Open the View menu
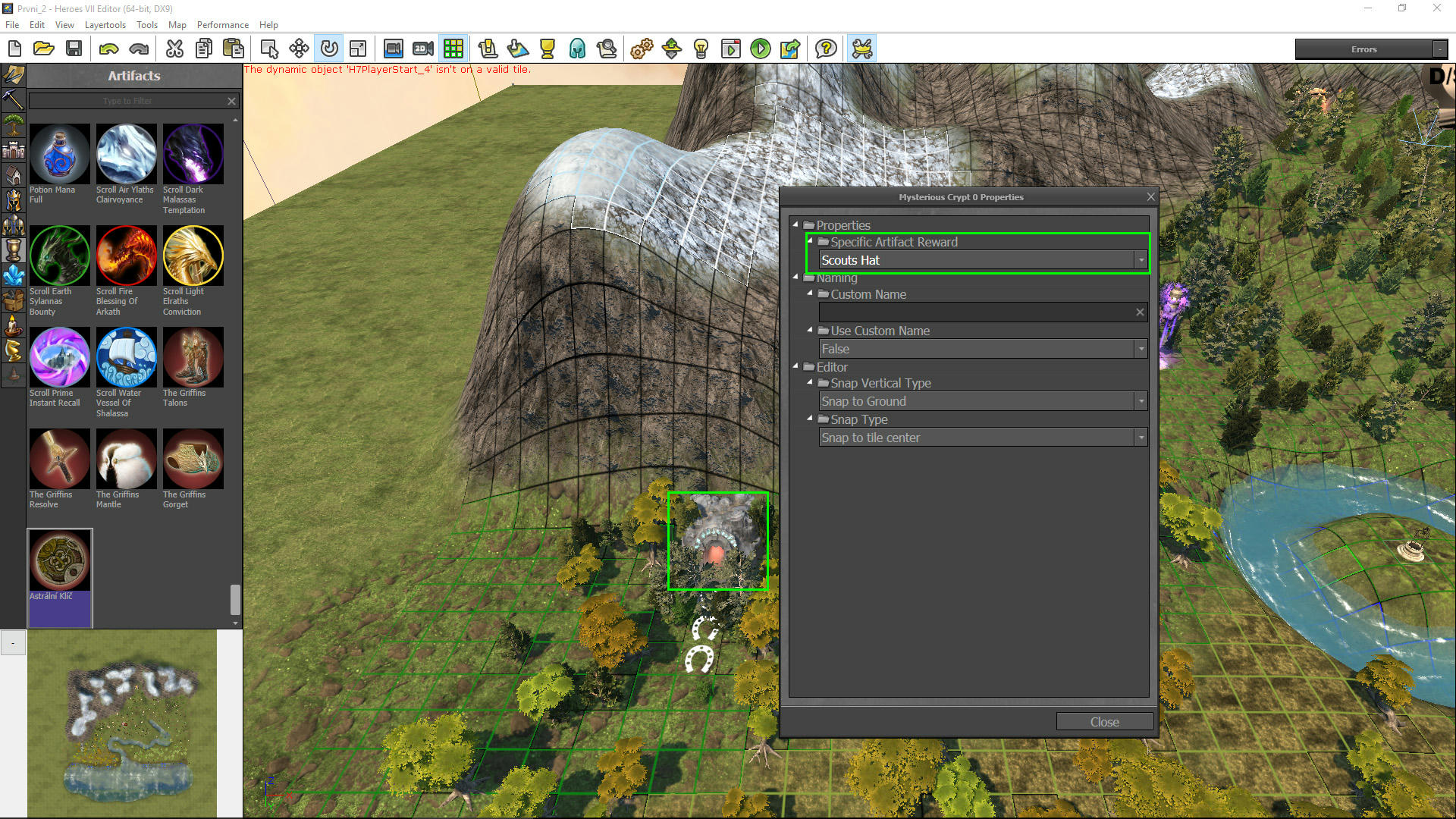This screenshot has width=1456, height=819. [x=64, y=25]
